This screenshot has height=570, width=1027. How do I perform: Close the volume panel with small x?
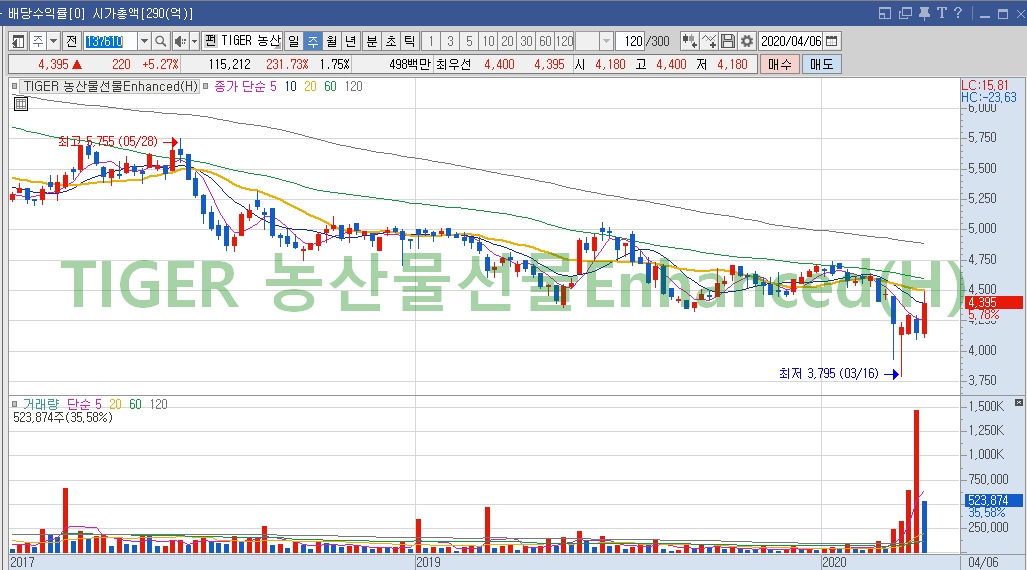tap(1018, 402)
